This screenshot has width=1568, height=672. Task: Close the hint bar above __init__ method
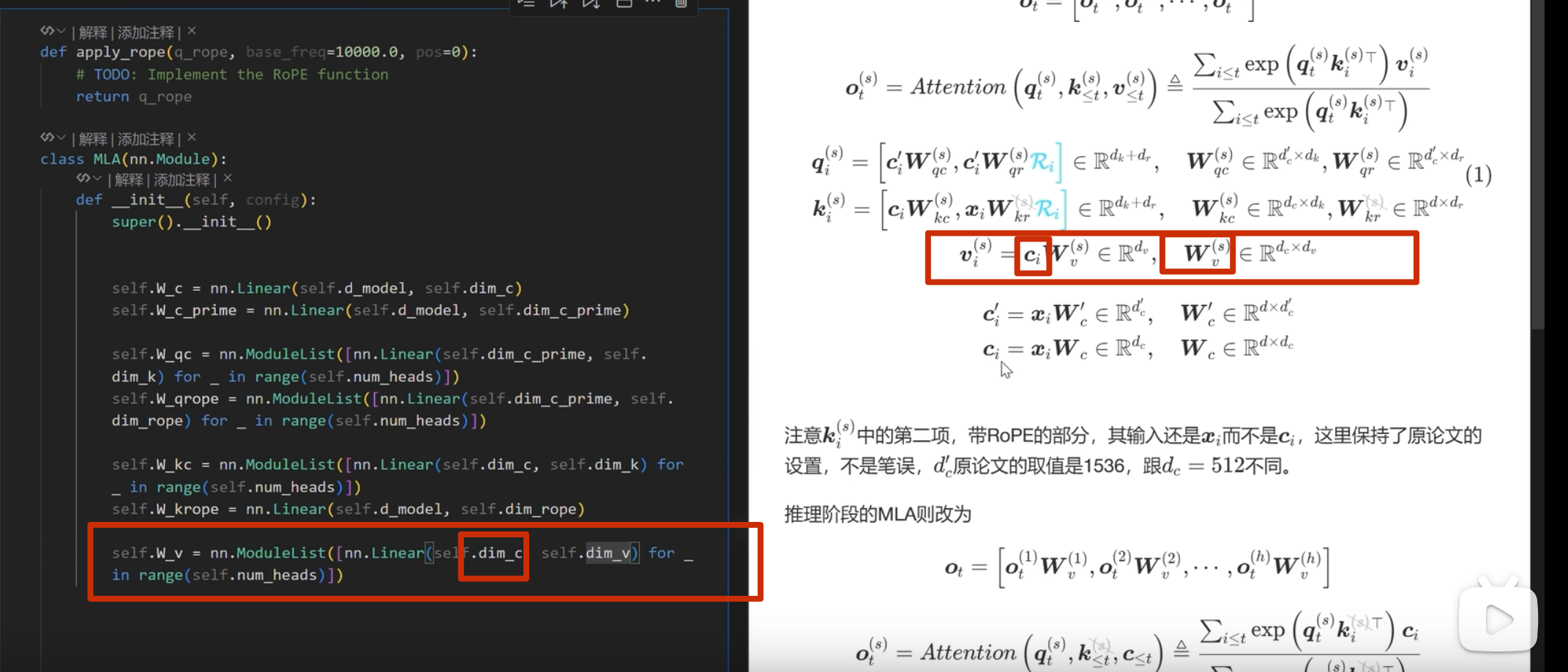[228, 178]
